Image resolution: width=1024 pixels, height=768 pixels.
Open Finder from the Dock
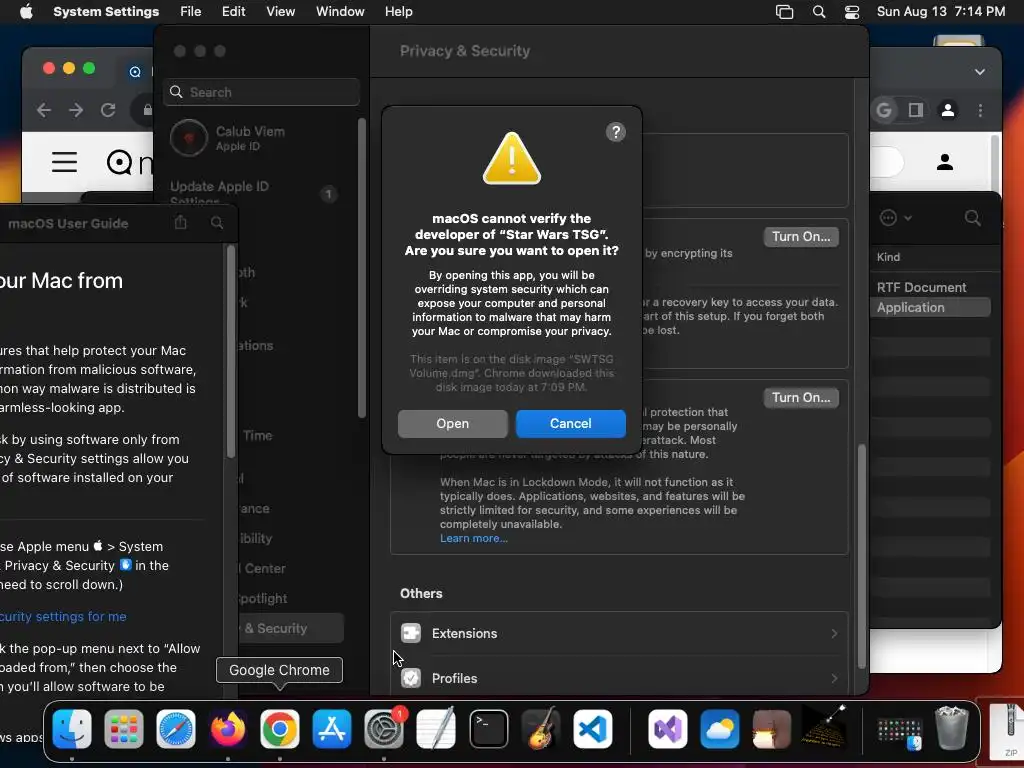click(72, 729)
